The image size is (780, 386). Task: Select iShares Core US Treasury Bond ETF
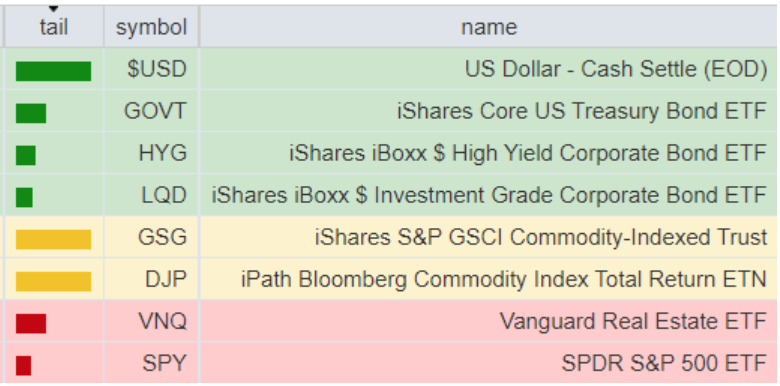(582, 111)
